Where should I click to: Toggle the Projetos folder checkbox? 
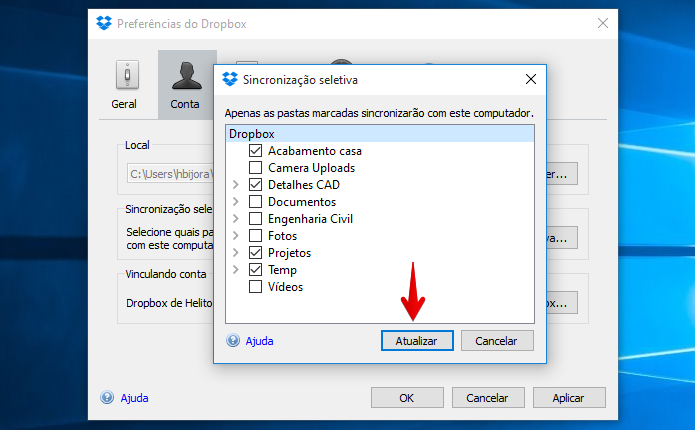(255, 253)
